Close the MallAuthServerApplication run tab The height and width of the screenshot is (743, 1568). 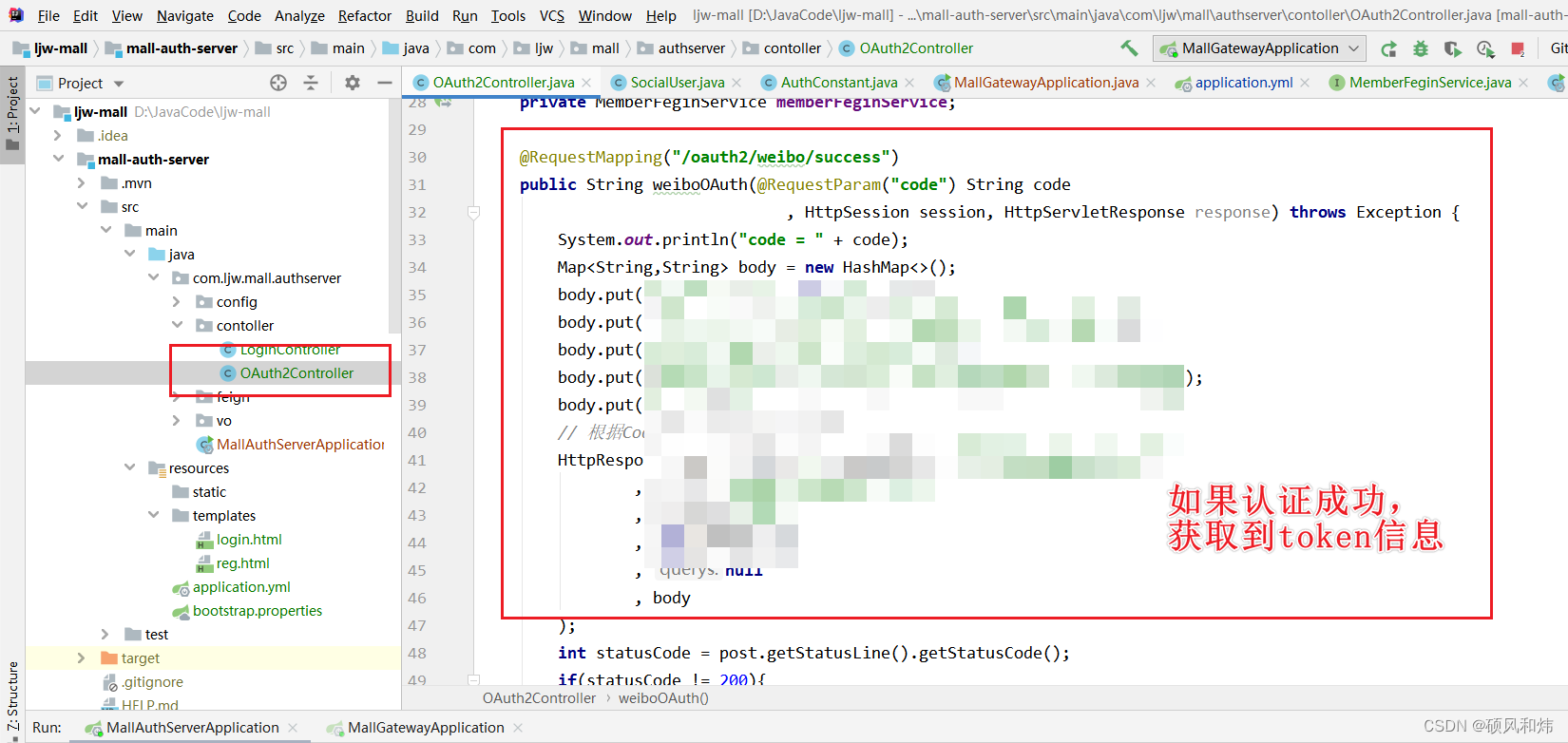[x=294, y=728]
